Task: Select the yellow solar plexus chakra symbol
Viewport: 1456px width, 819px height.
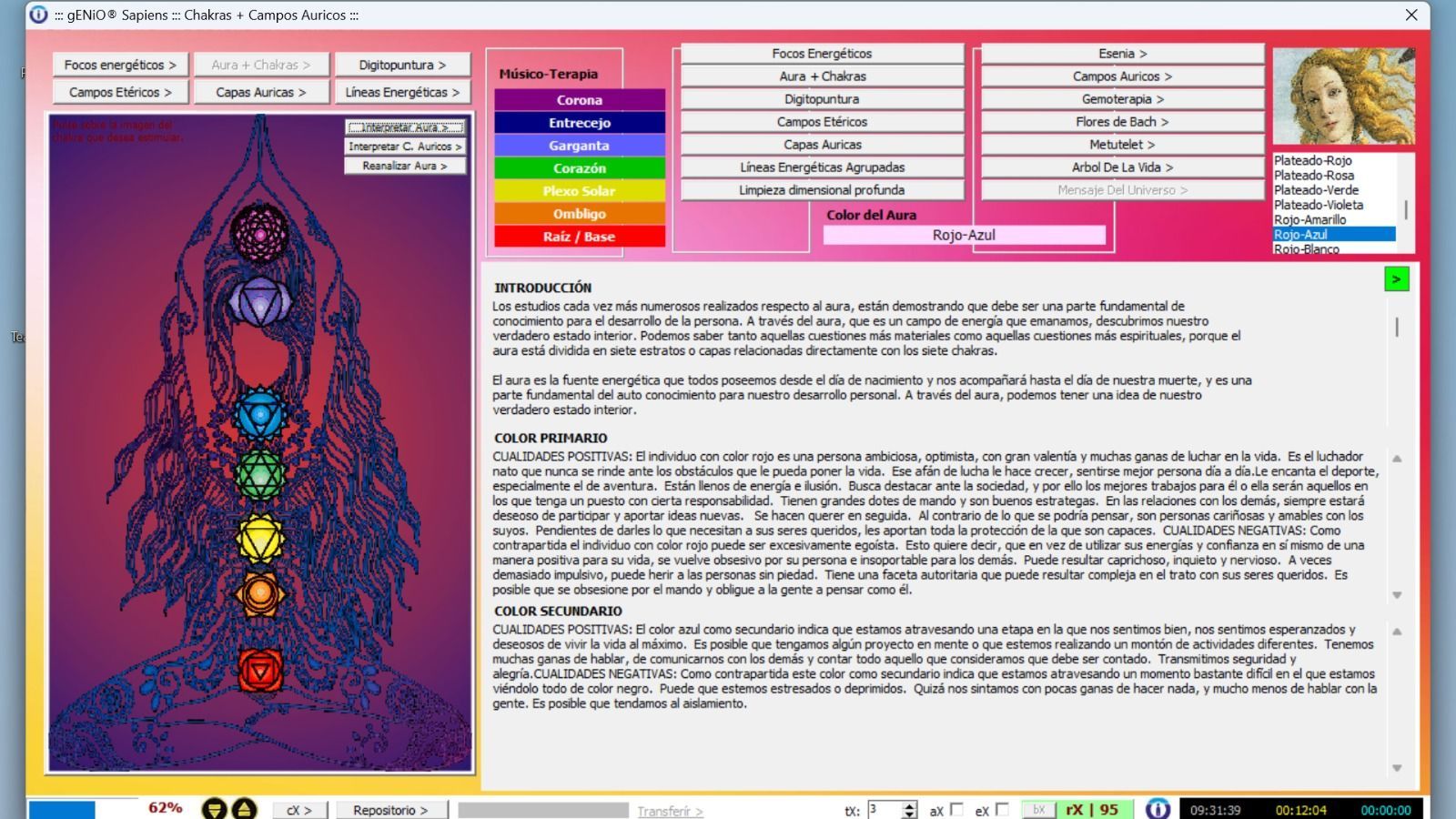Action: pyautogui.click(x=260, y=538)
